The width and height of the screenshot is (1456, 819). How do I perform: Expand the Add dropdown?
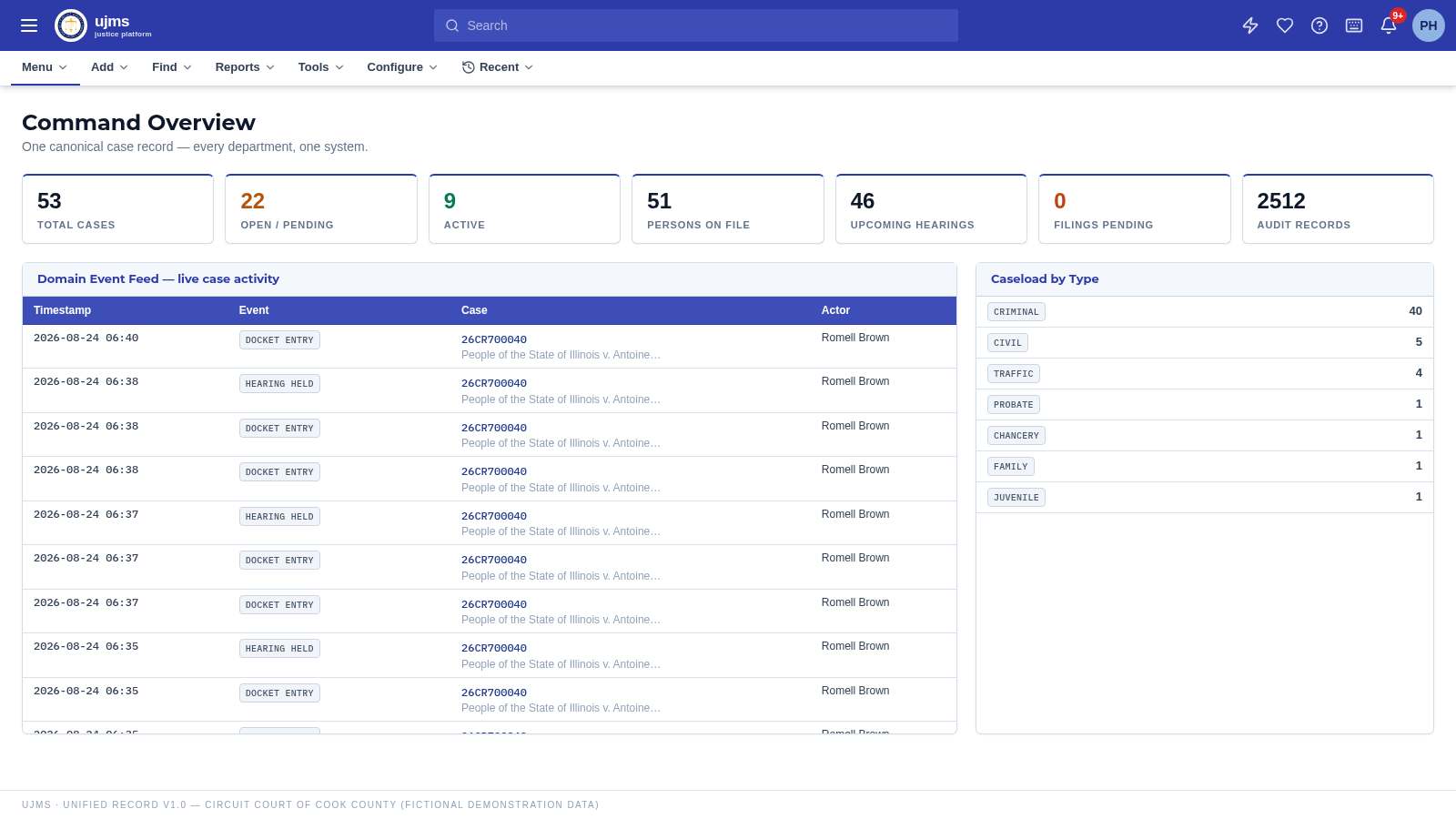109,67
